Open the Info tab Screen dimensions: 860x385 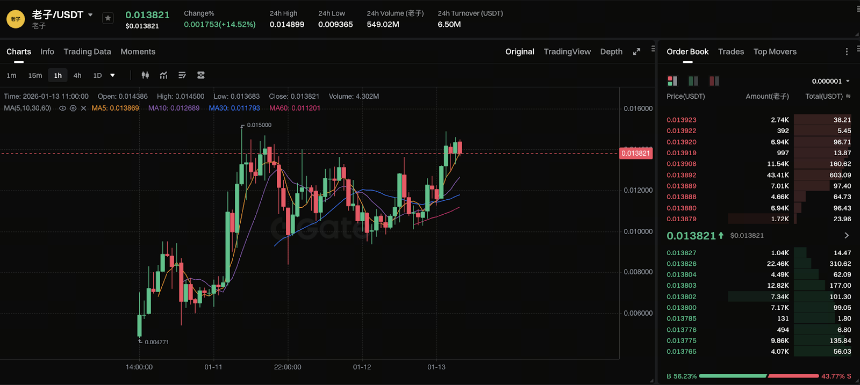click(x=47, y=52)
